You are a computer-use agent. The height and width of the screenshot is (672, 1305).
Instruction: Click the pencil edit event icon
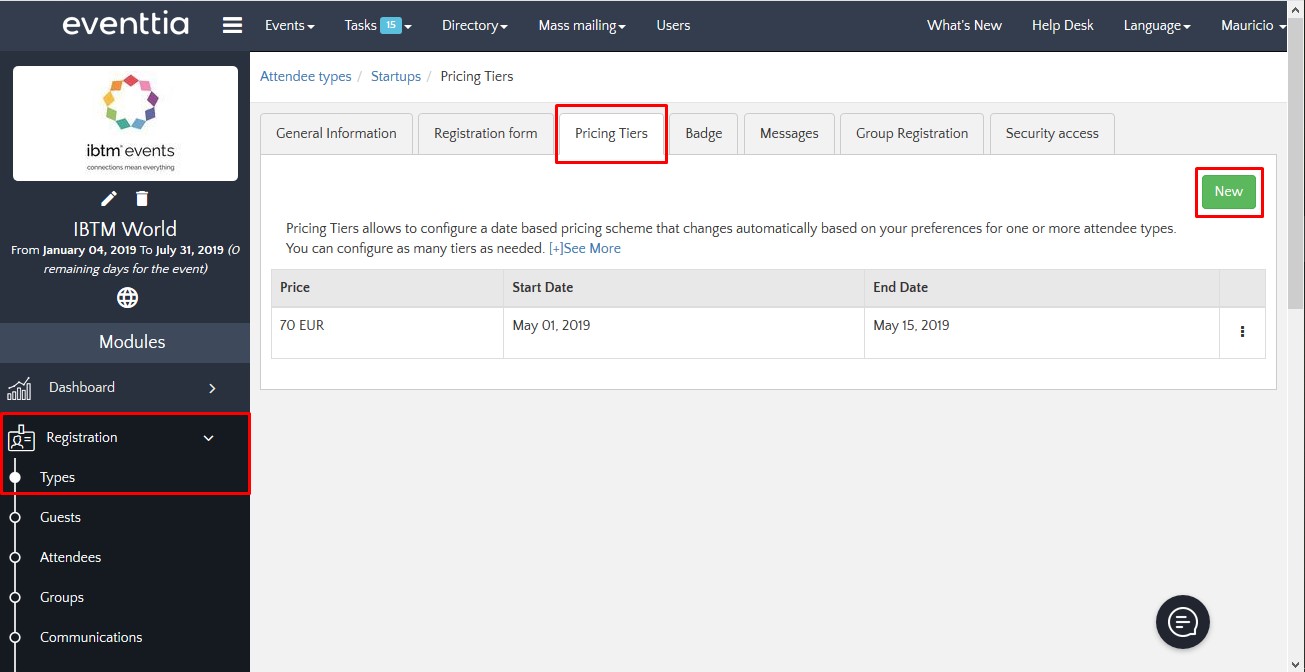[x=109, y=198]
